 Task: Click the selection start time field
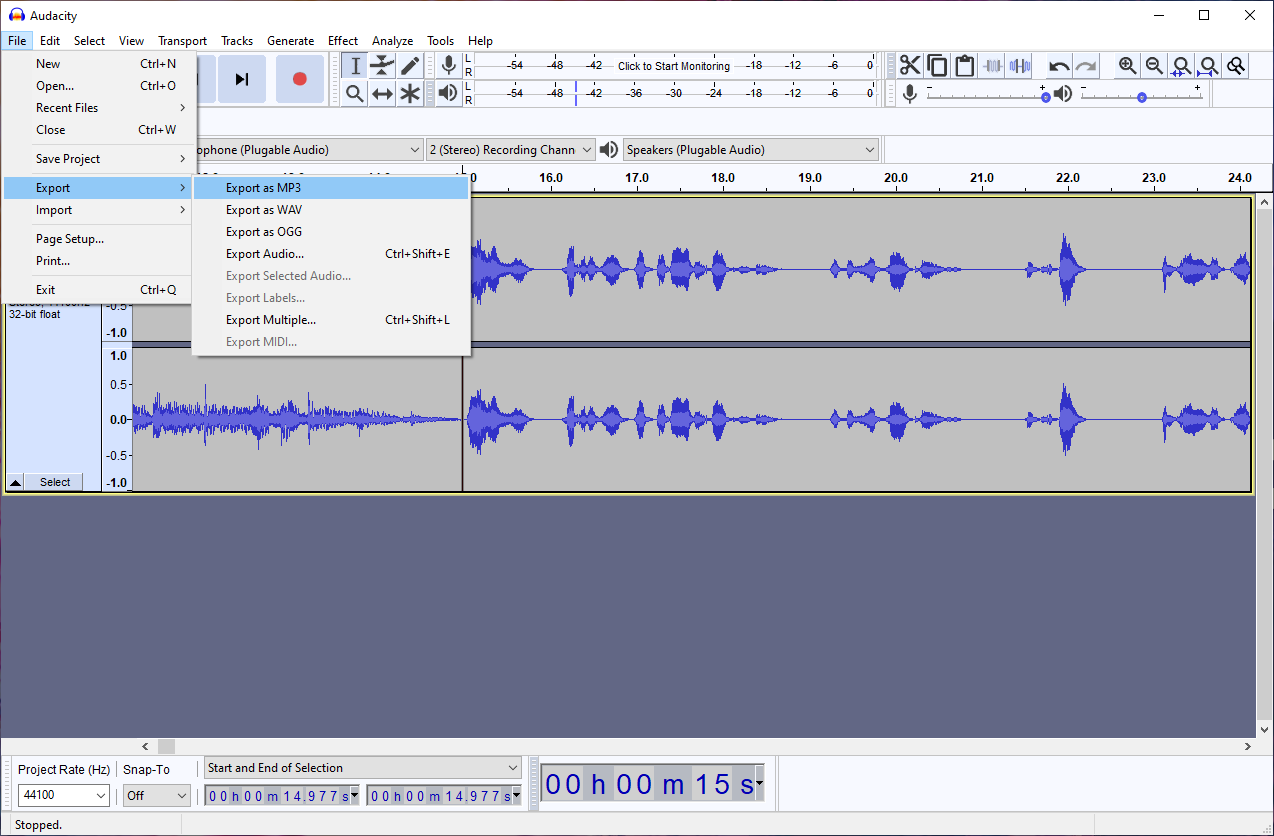coord(282,796)
